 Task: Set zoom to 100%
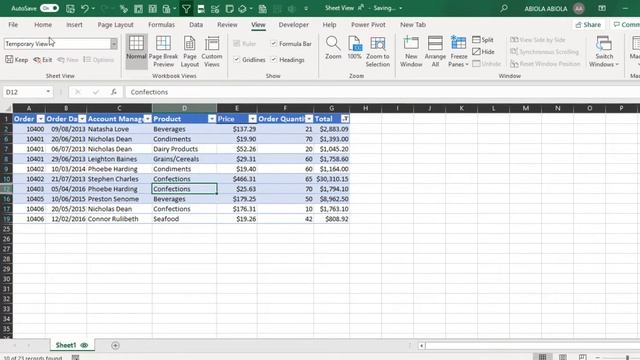(x=355, y=48)
